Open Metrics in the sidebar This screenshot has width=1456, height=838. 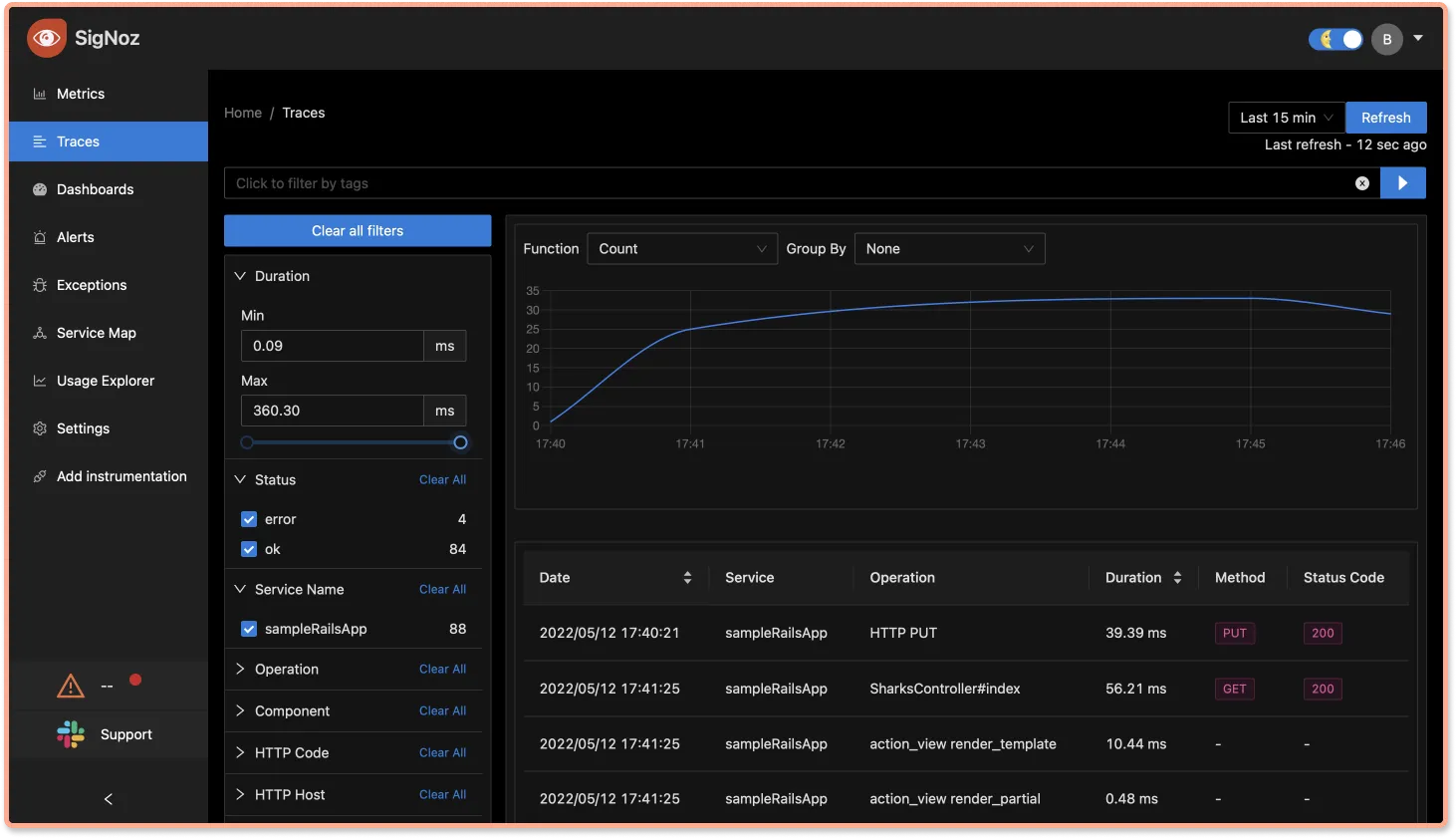[x=108, y=94]
